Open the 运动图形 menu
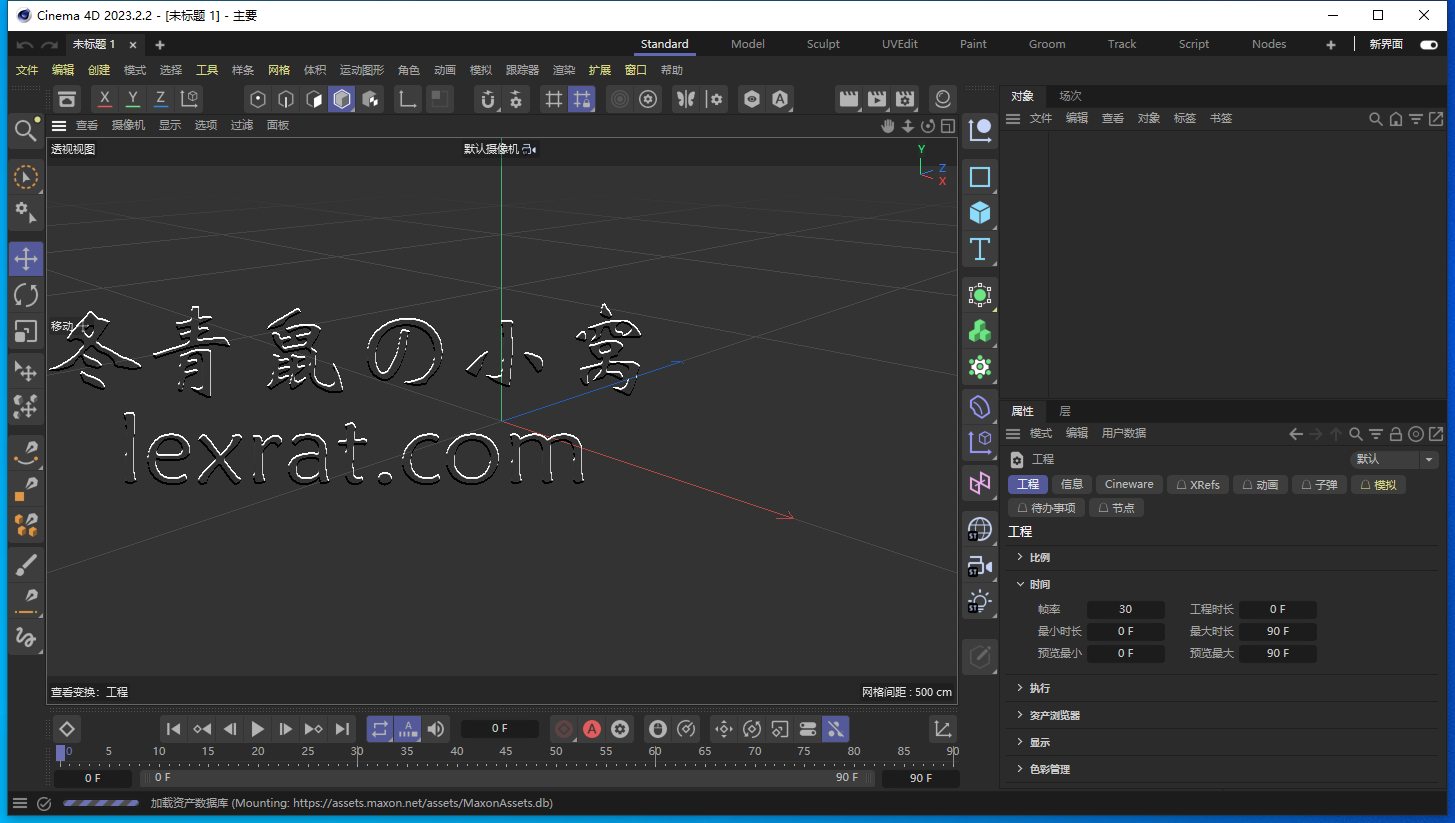The width and height of the screenshot is (1455, 823). coord(362,70)
